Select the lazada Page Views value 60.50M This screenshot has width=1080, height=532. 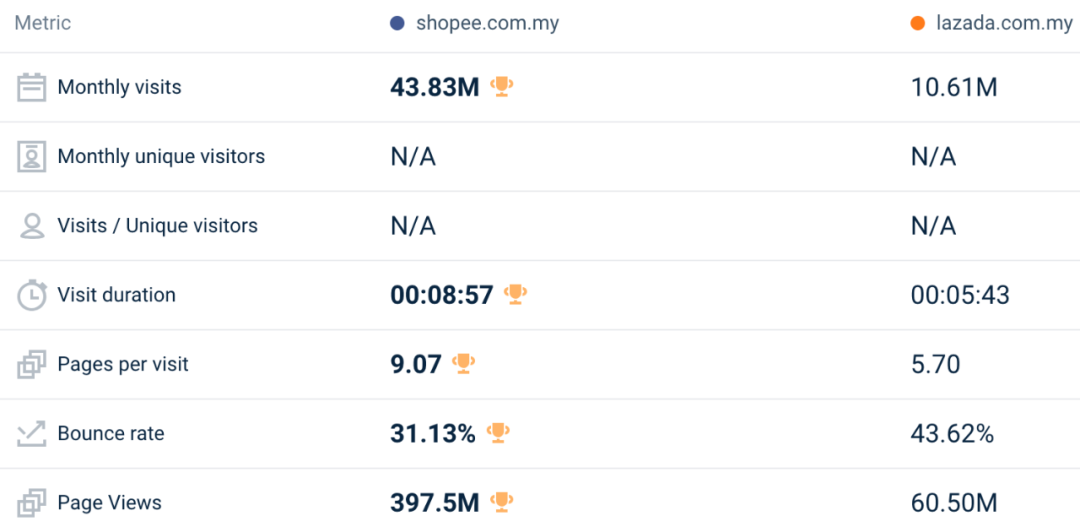click(954, 502)
